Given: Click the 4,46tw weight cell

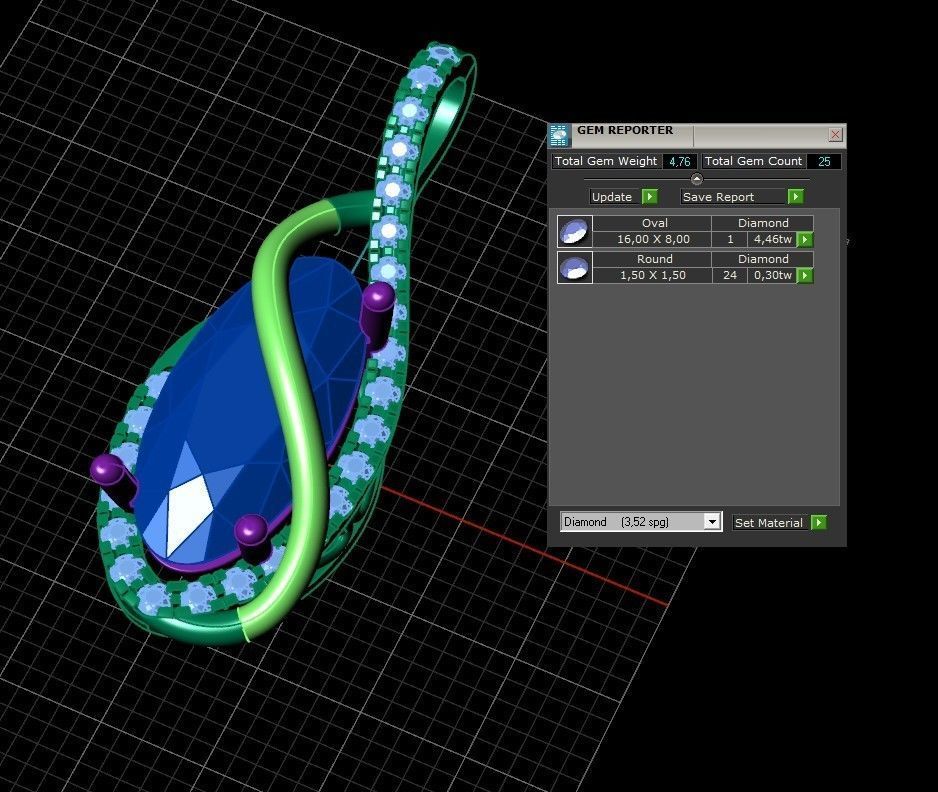Looking at the screenshot, I should point(772,239).
